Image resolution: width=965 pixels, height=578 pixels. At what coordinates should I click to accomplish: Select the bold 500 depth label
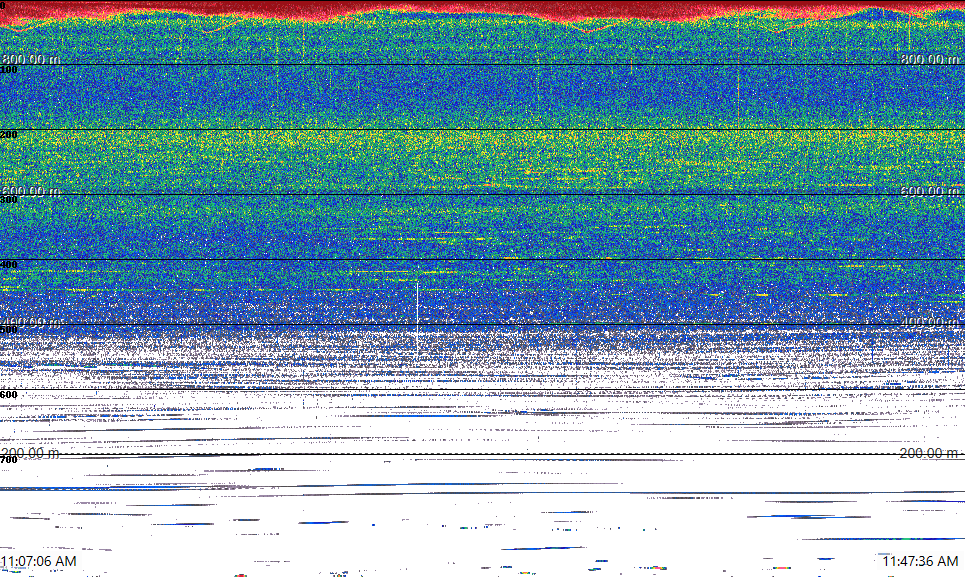[9, 329]
